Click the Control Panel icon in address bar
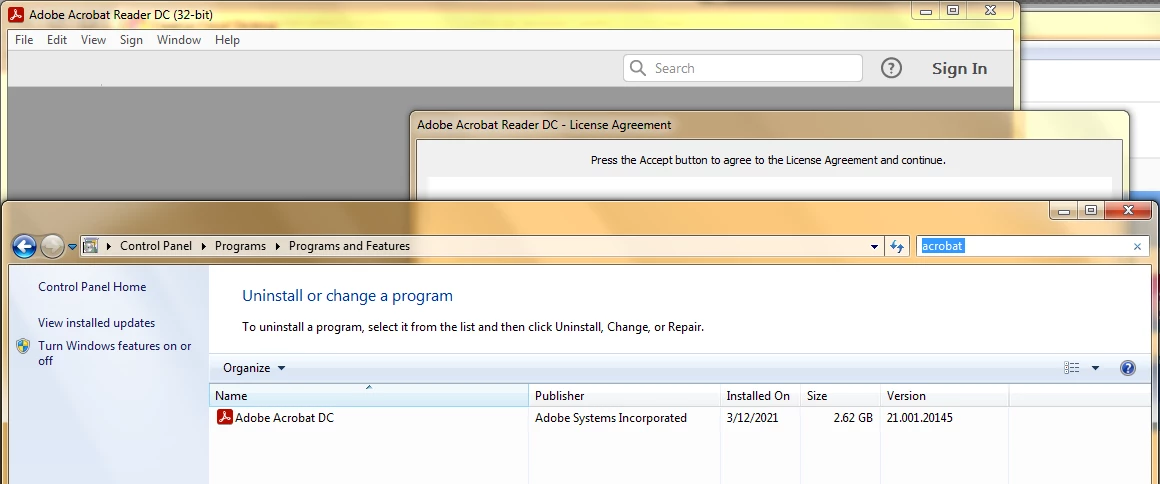Screen dimensions: 1160x484 [90, 246]
